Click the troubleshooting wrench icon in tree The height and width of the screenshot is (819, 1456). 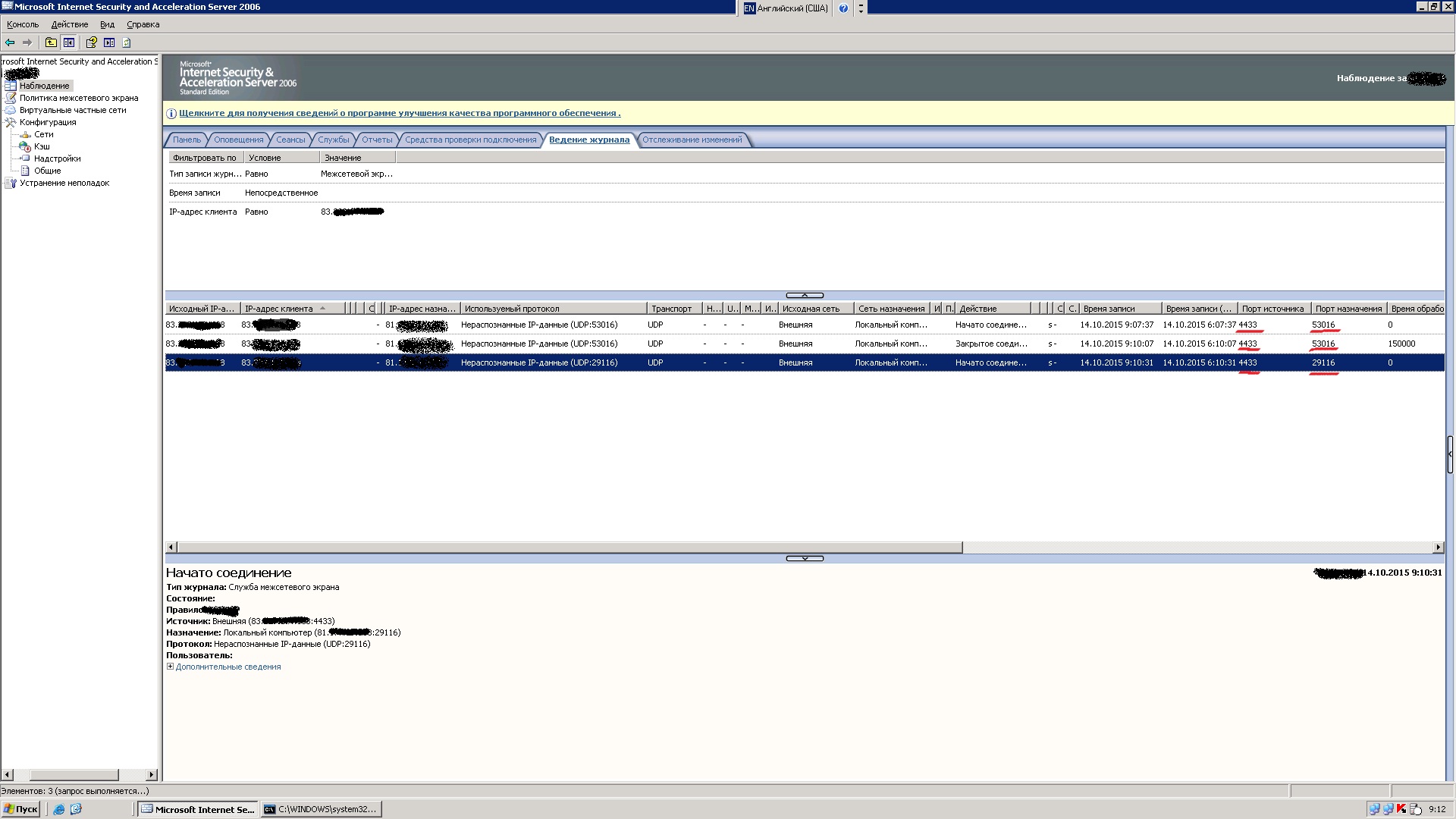11,183
